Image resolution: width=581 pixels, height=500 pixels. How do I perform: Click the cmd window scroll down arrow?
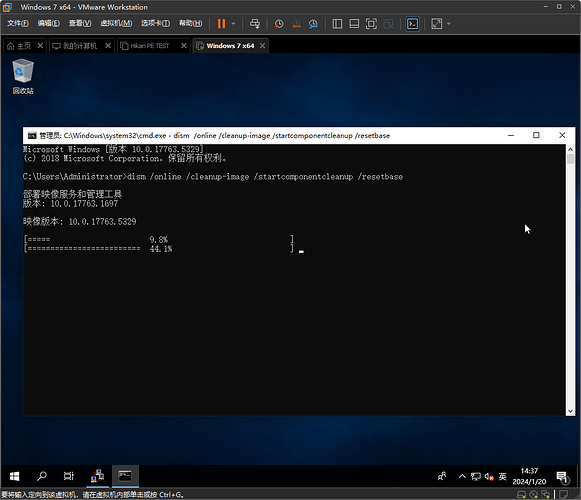[570, 411]
